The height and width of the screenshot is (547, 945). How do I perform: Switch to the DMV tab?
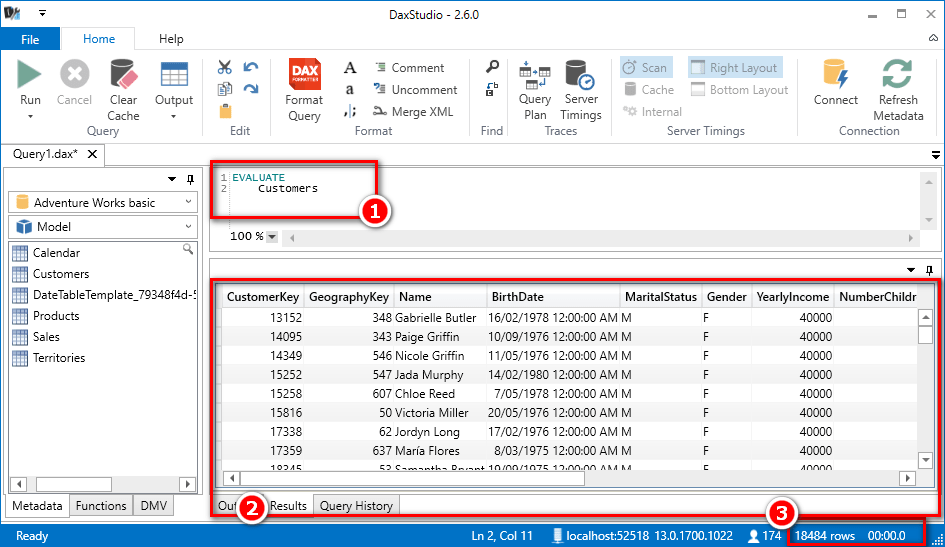point(154,506)
